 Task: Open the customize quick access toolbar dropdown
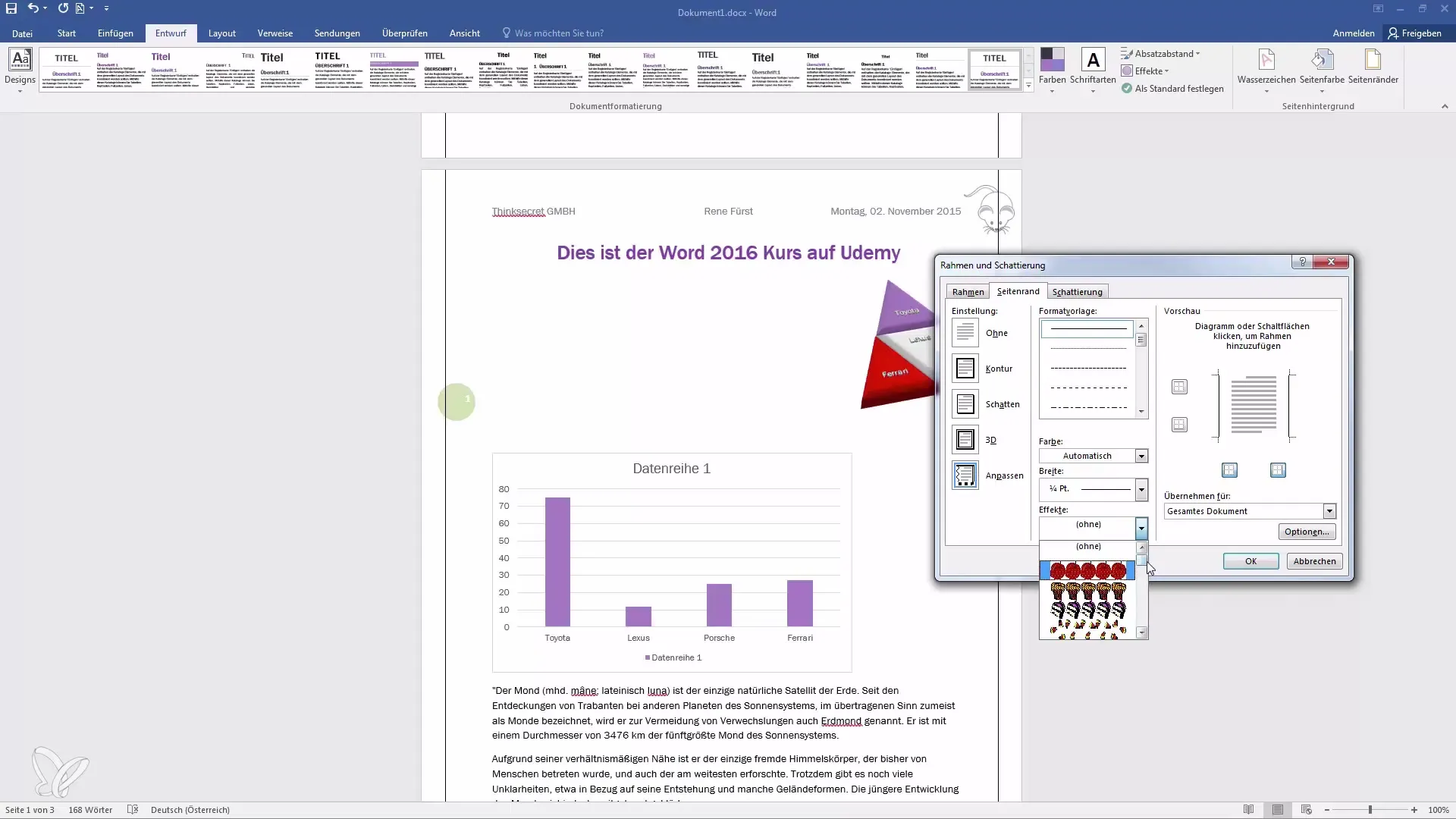(106, 8)
